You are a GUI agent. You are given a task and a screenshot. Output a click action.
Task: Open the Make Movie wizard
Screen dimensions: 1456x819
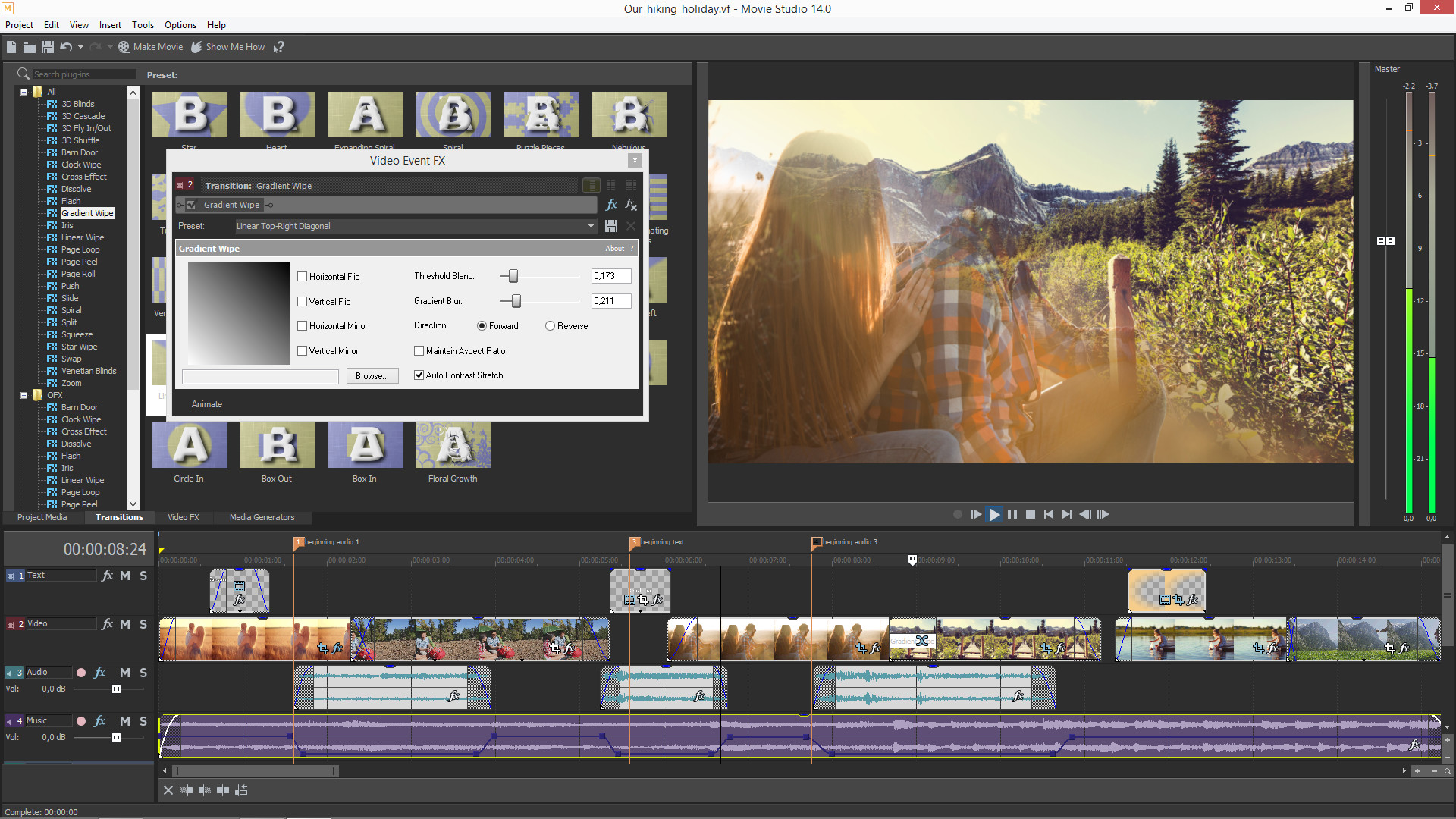click(x=150, y=46)
